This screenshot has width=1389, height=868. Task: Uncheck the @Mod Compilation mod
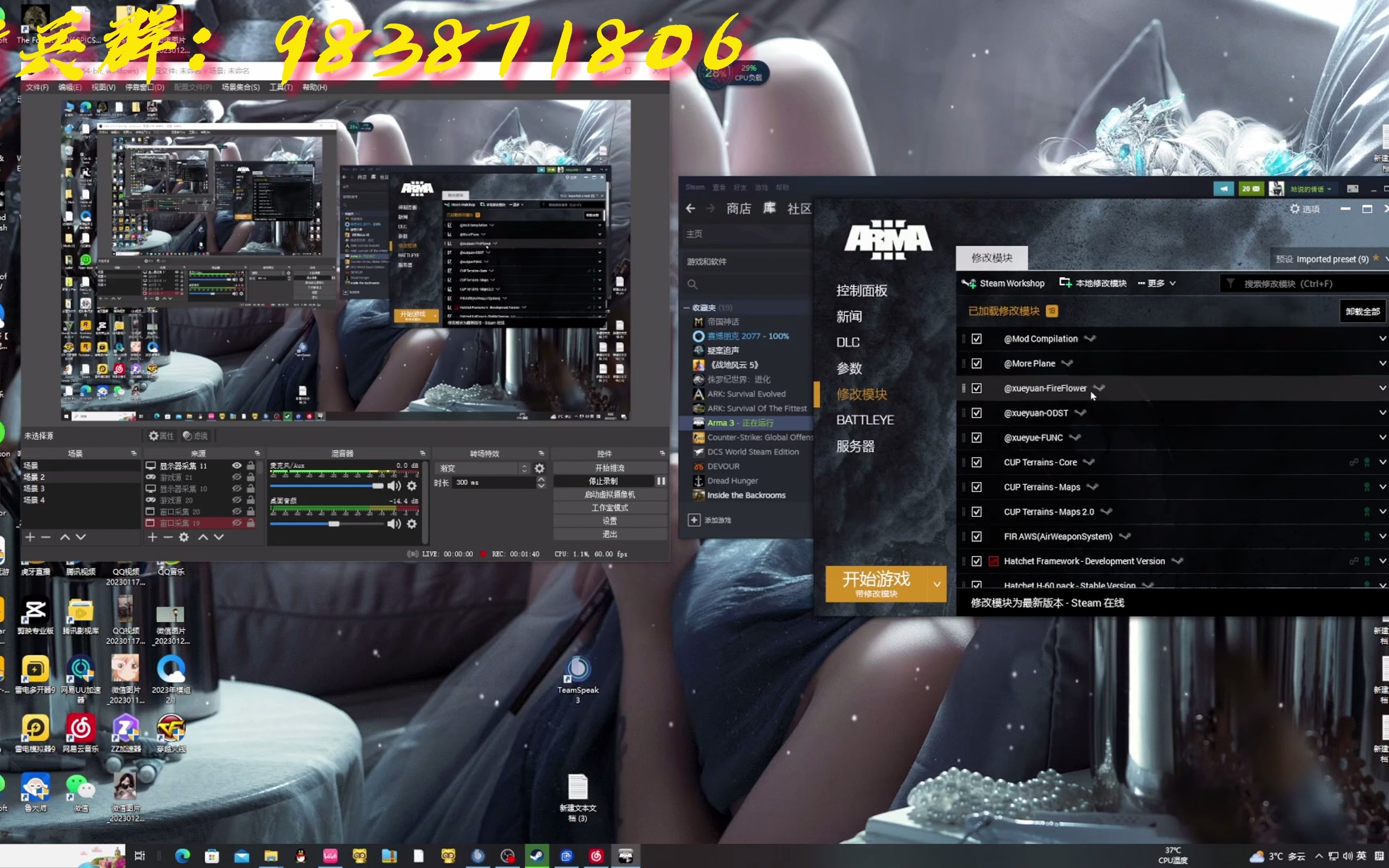pos(976,339)
